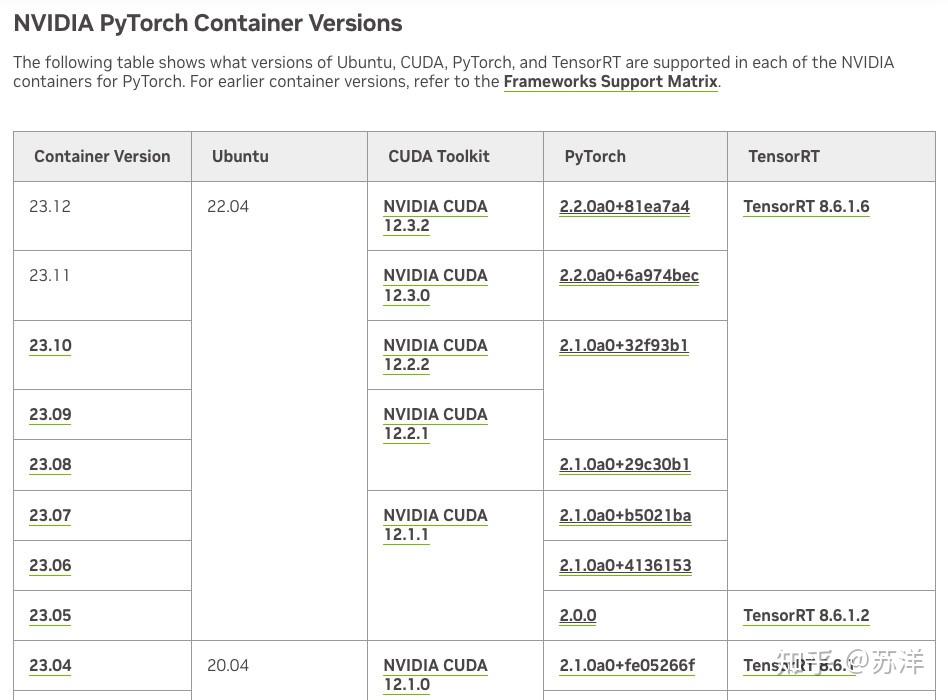This screenshot has height=700, width=948.
Task: Open the Frameworks Support Matrix link
Action: 611,82
